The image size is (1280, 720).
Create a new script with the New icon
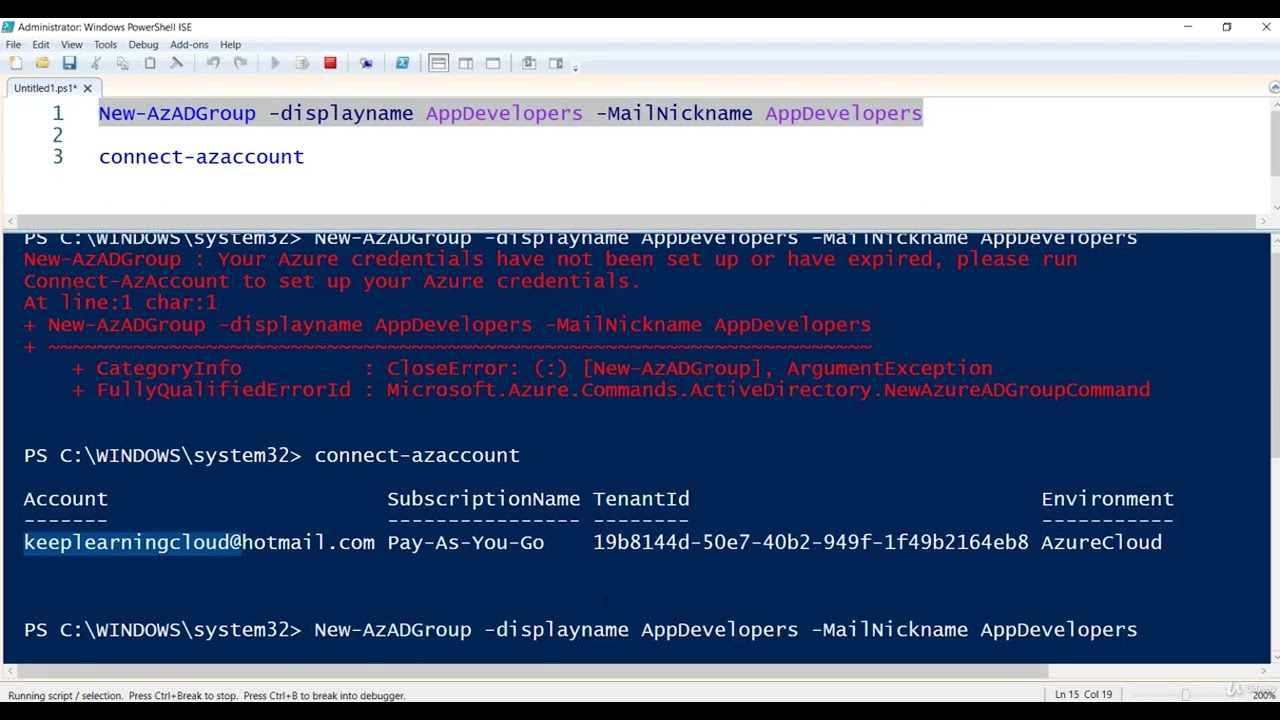(x=16, y=63)
